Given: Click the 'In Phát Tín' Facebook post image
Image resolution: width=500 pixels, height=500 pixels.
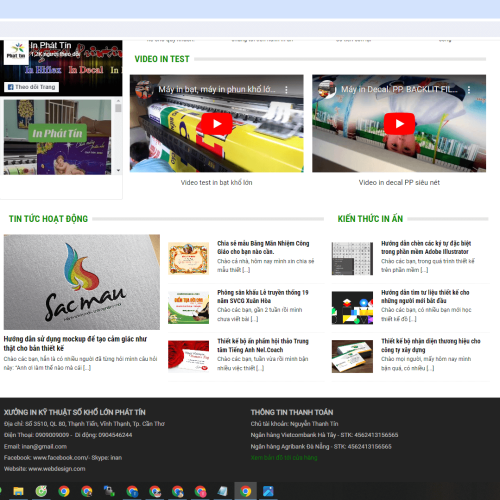Looking at the screenshot, I should [x=57, y=137].
